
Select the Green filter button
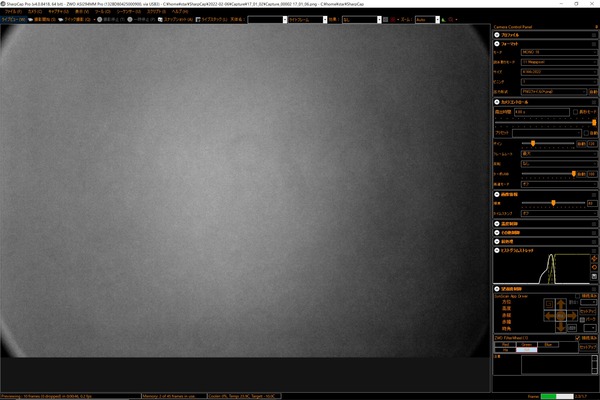coord(527,344)
